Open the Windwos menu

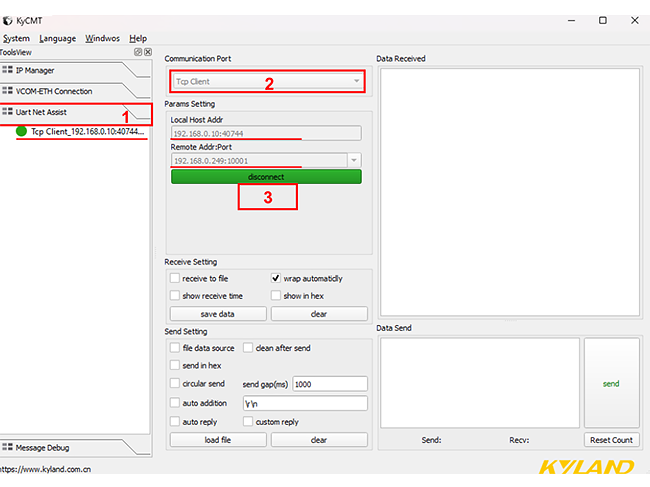[102, 39]
